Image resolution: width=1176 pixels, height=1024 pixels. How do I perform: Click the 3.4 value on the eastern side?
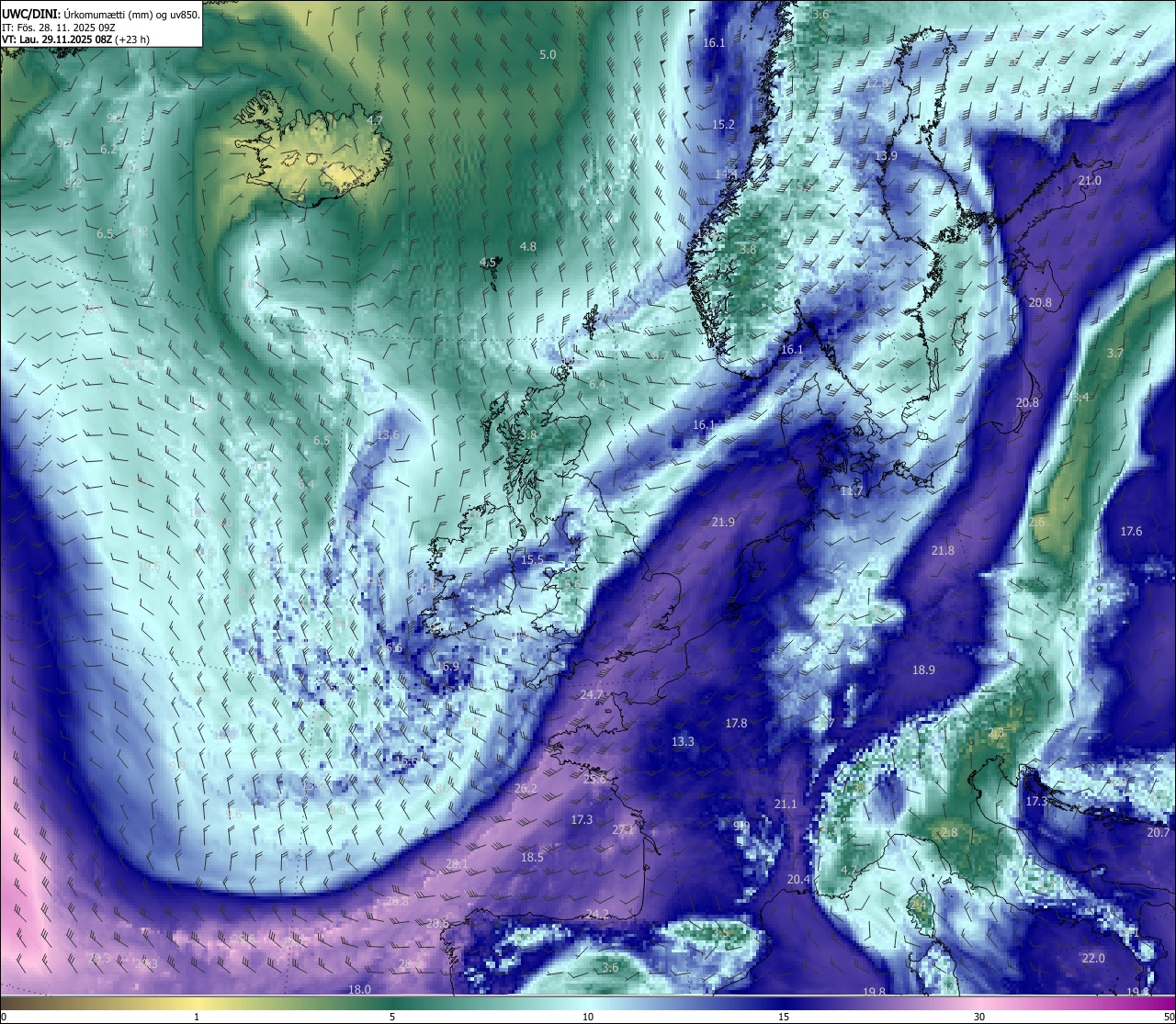[1080, 397]
